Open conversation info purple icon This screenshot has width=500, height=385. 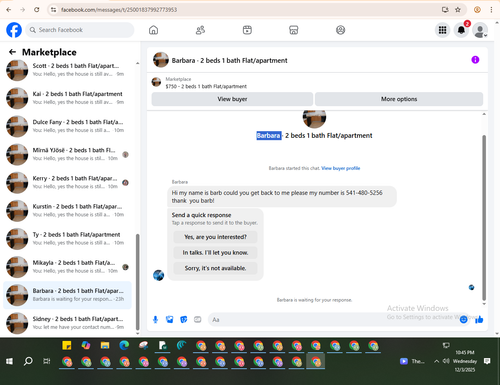[475, 60]
